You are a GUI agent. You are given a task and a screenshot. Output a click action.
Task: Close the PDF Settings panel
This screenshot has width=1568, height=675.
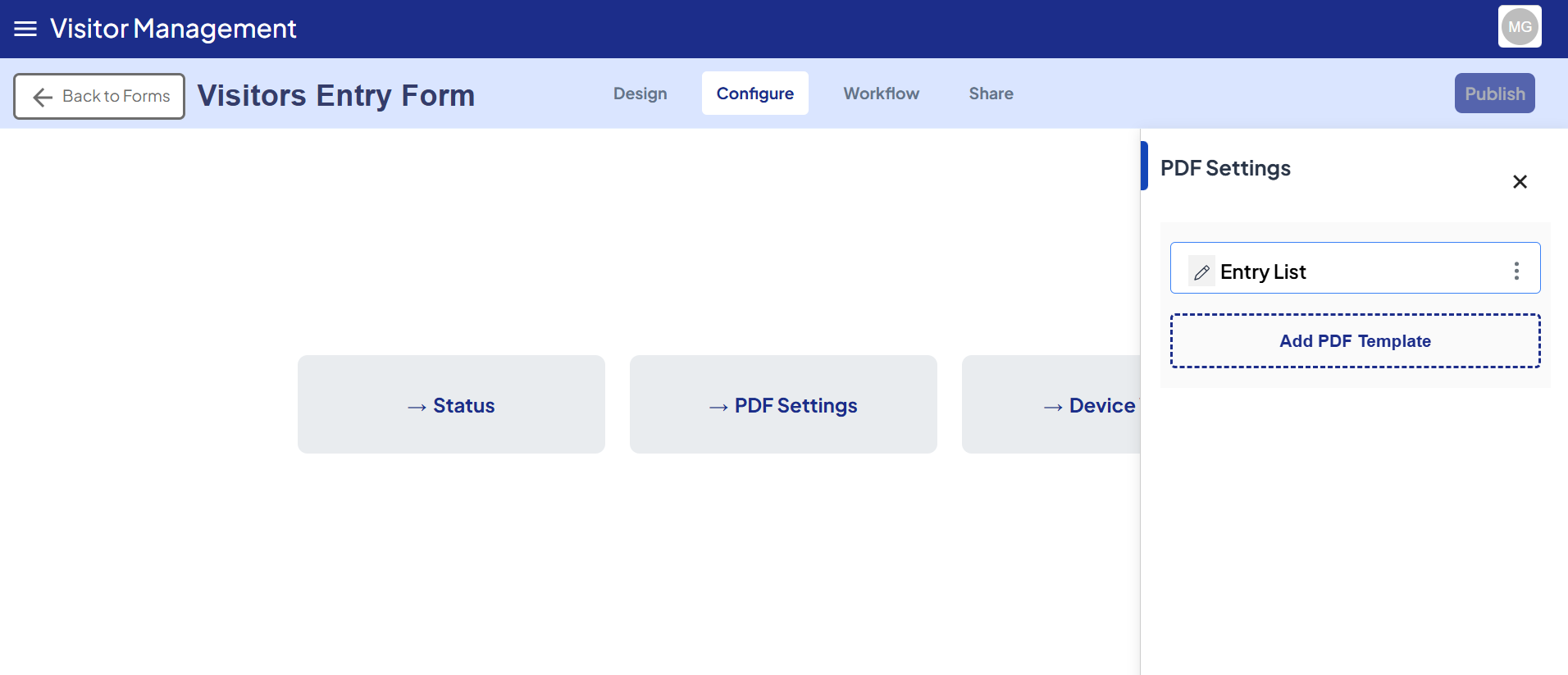[1519, 182]
